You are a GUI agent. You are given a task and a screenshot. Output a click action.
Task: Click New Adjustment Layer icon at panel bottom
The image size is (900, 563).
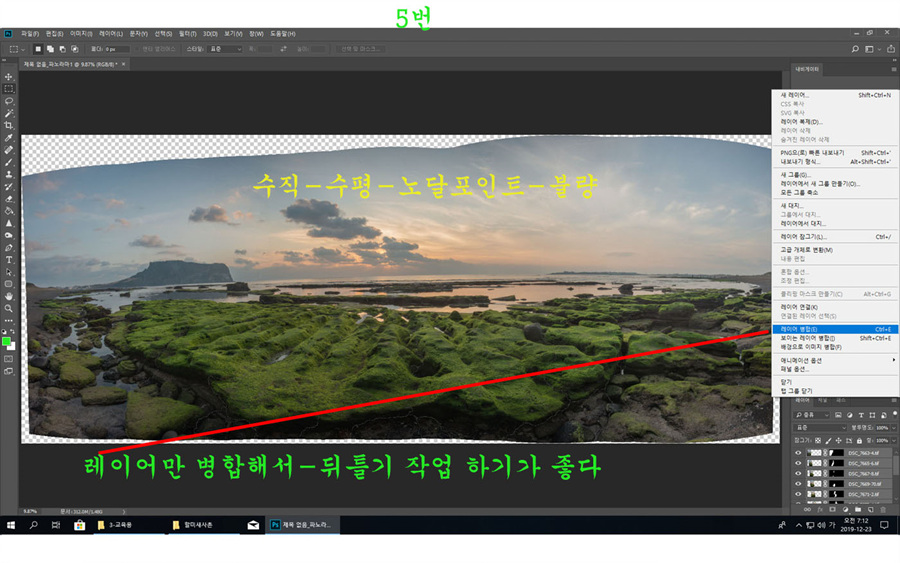point(845,510)
